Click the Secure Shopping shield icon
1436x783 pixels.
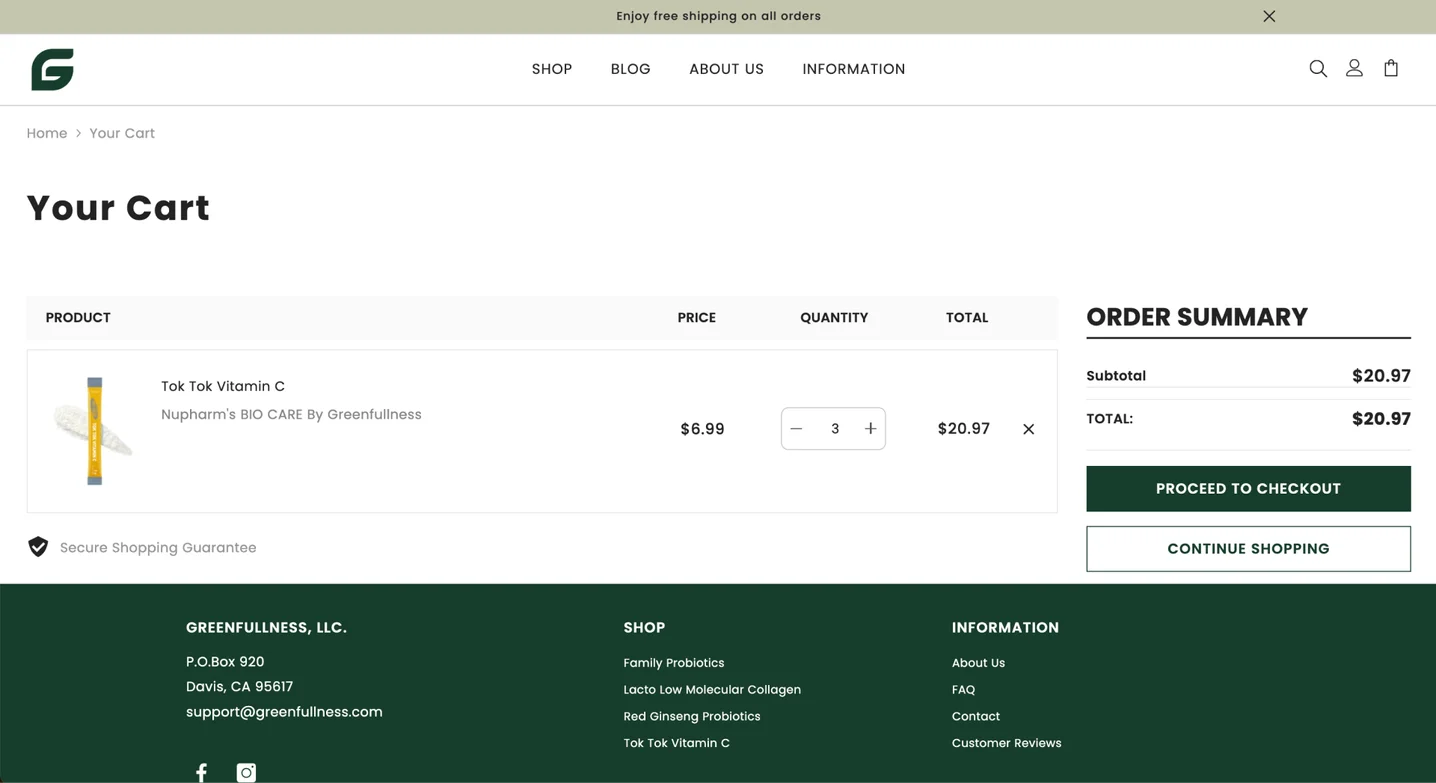[38, 547]
